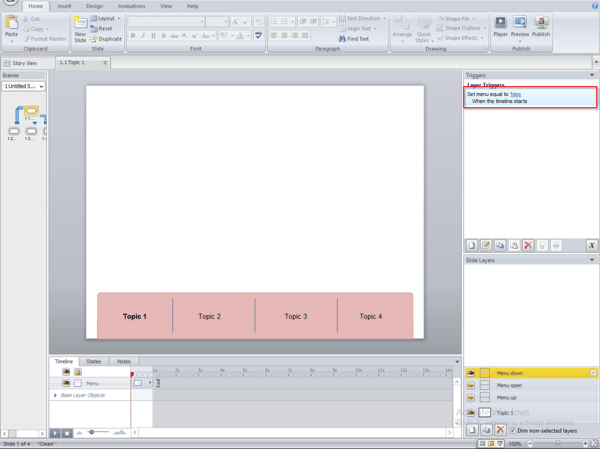This screenshot has height=449, width=600.
Task: Toggle visibility of the Menu open layer
Action: [x=471, y=385]
